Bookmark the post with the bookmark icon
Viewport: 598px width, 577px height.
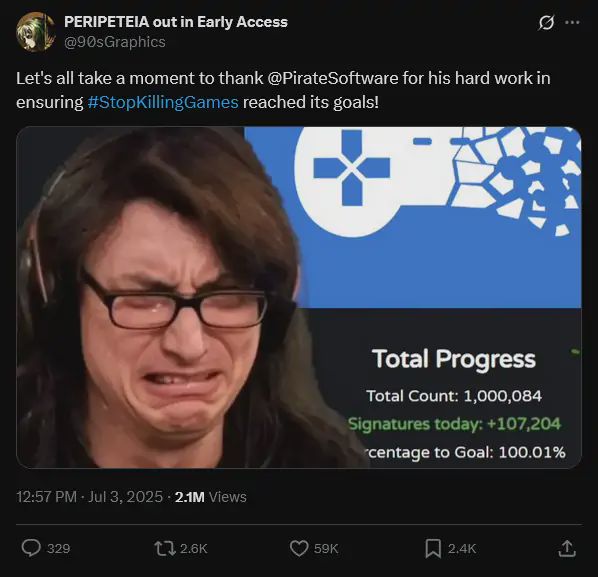click(433, 548)
